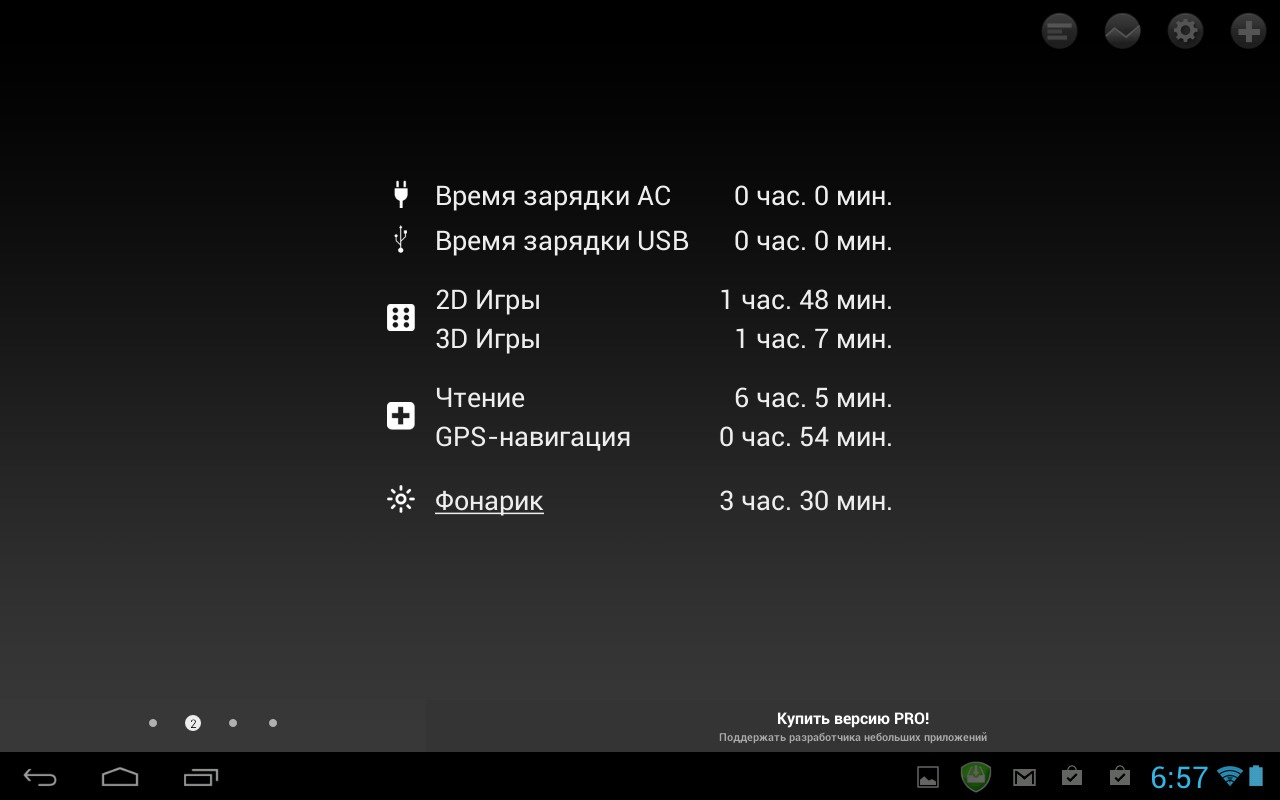This screenshot has width=1280, height=800.
Task: Switch to third page indicator dot
Action: point(233,723)
